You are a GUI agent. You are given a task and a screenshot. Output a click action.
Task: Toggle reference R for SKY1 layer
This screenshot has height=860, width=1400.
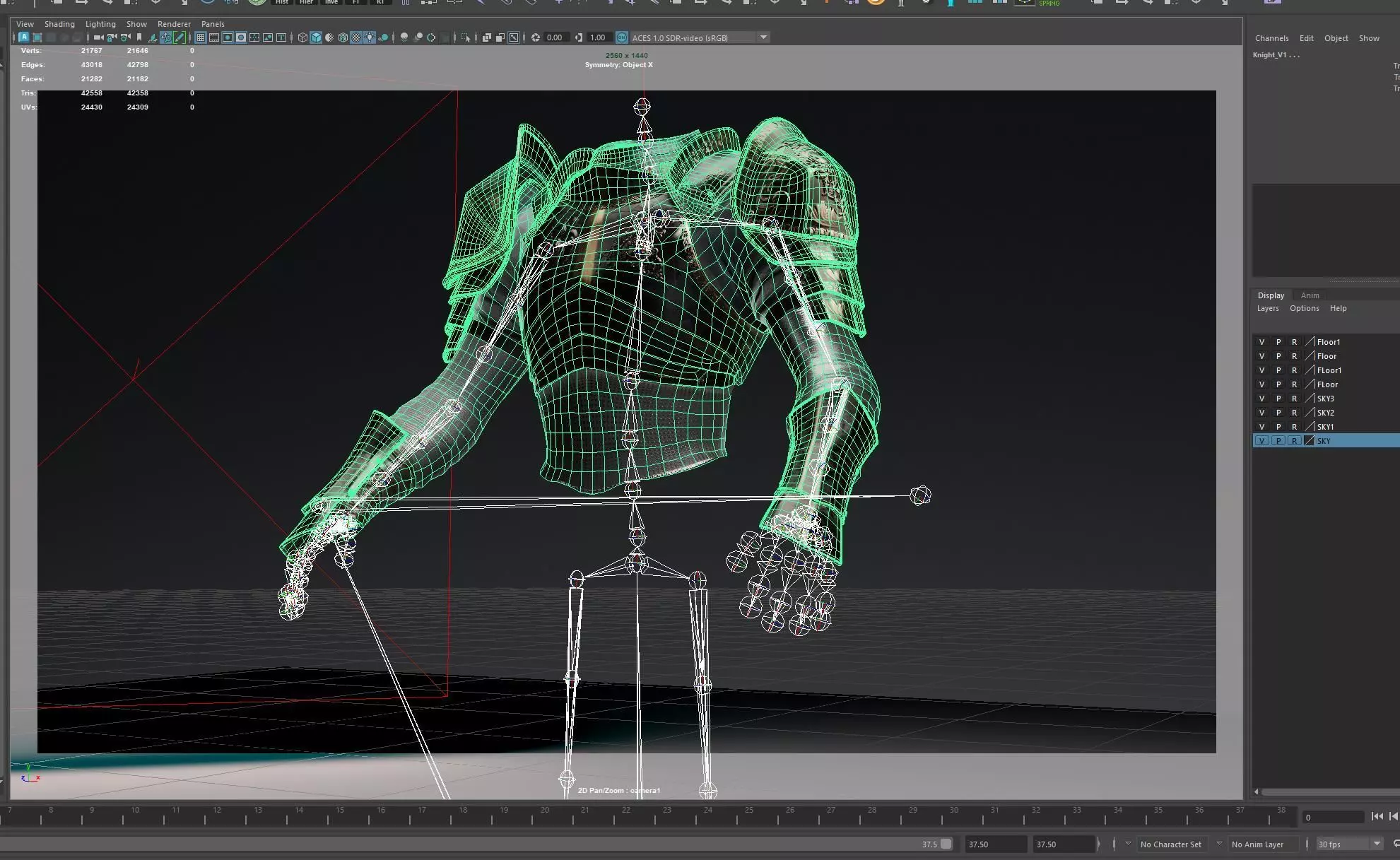point(1294,427)
